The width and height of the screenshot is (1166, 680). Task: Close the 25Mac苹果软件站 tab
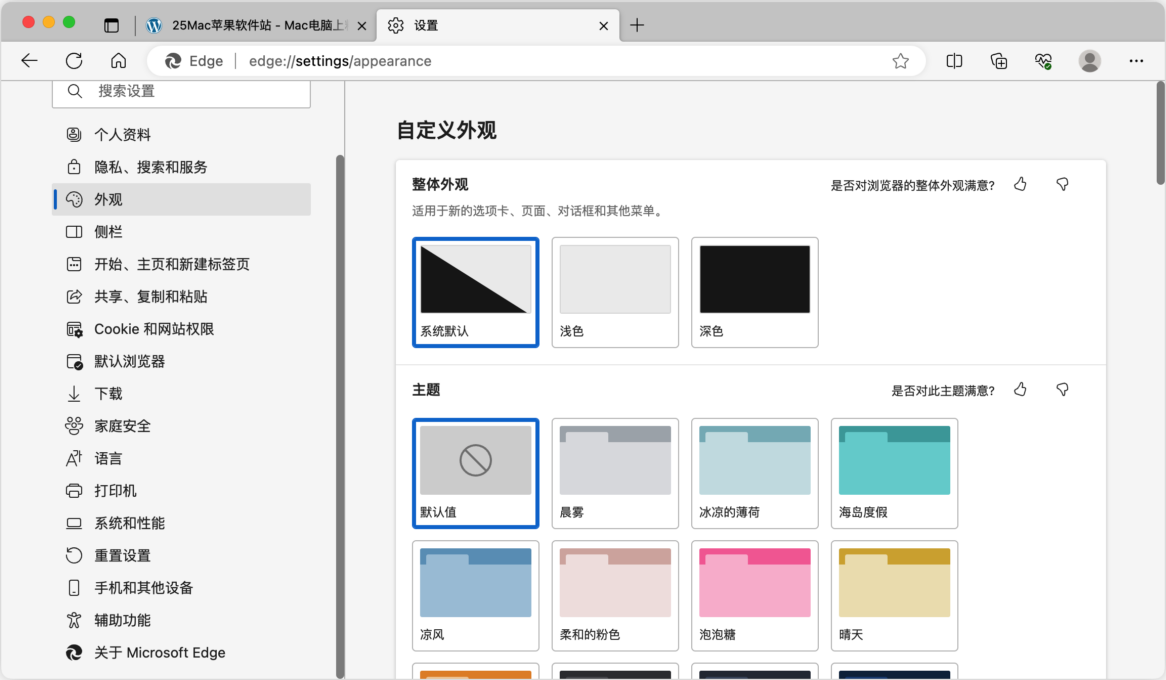[362, 25]
